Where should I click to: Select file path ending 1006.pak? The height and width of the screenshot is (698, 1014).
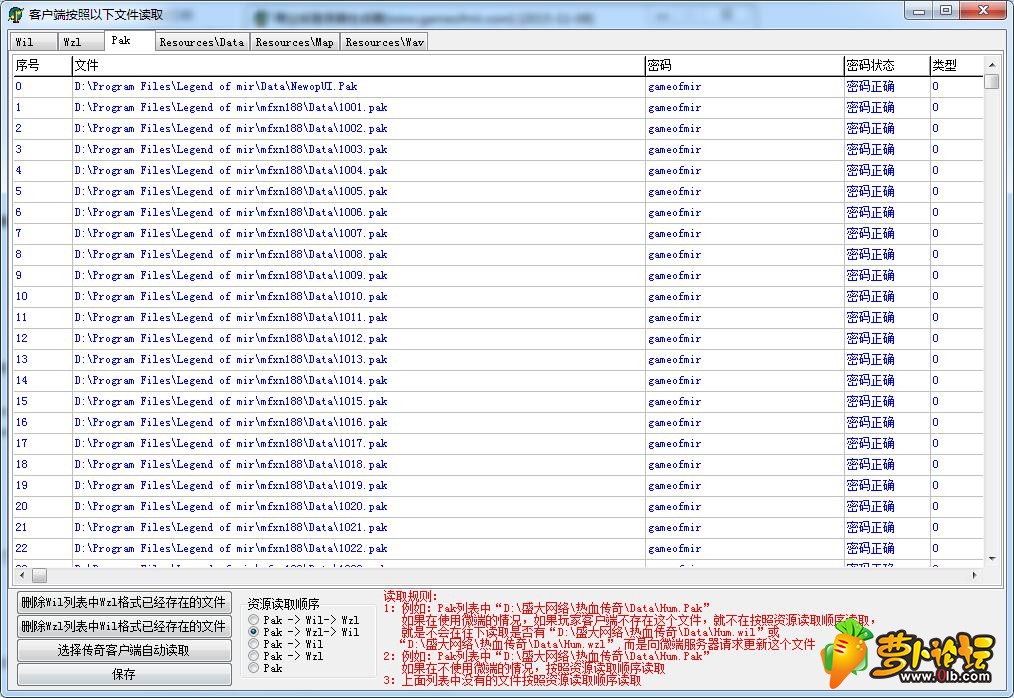tap(230, 212)
